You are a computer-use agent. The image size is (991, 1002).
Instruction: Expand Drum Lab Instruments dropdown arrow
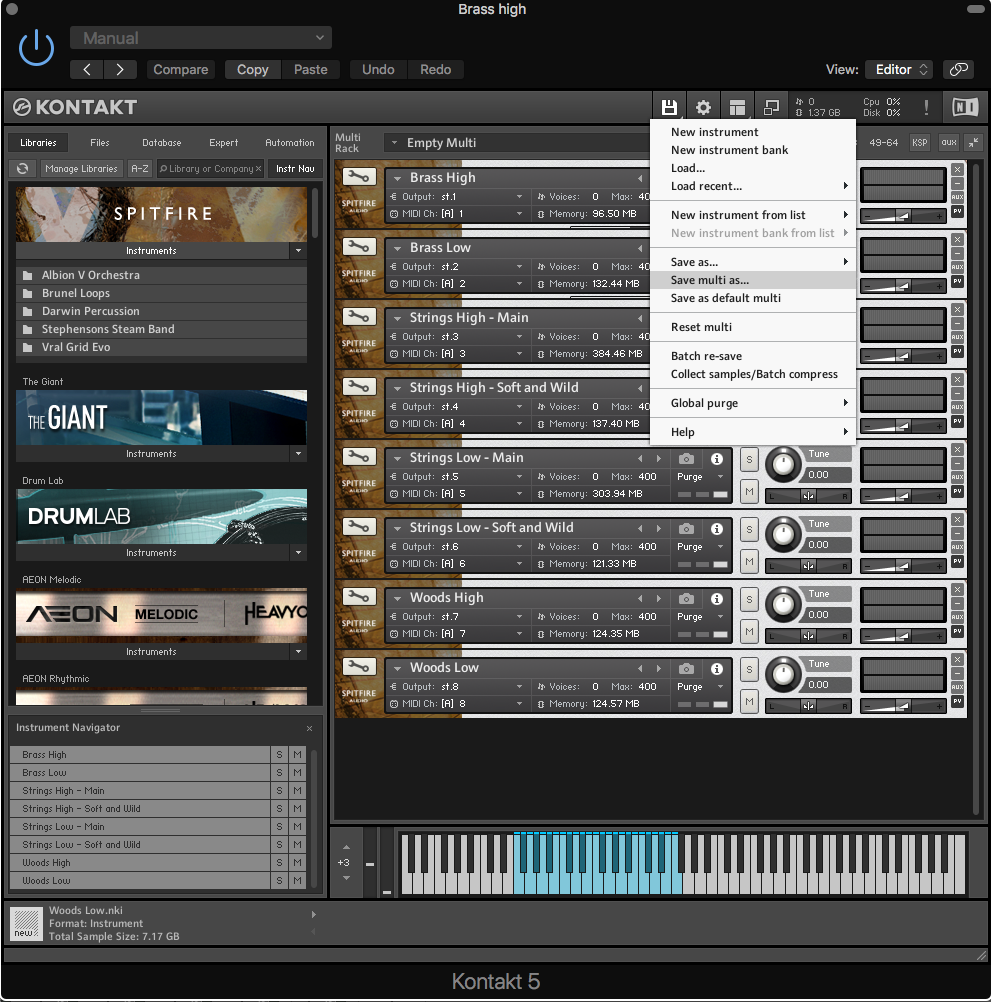(x=298, y=553)
